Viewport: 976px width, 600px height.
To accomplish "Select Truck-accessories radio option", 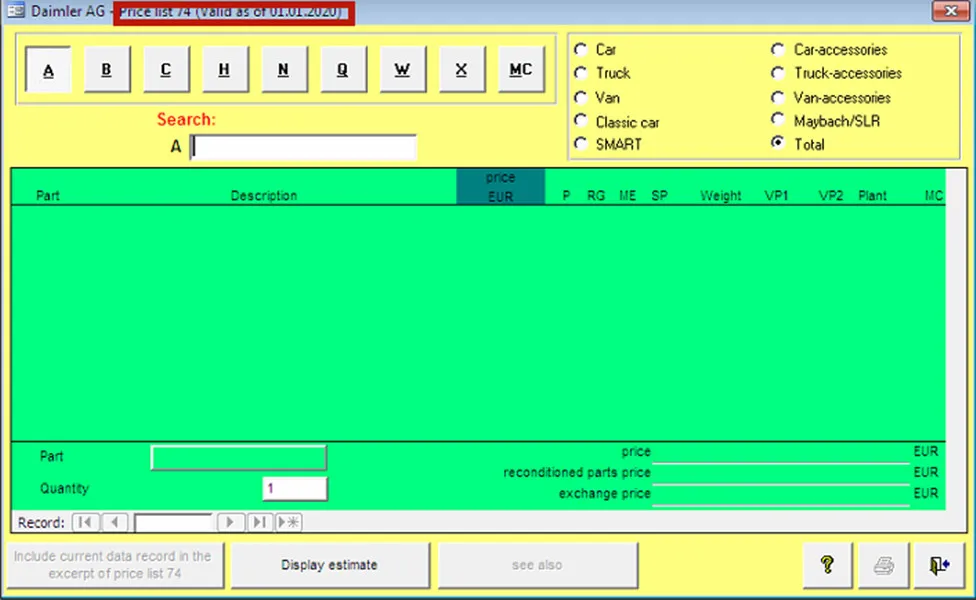I will [x=777, y=73].
